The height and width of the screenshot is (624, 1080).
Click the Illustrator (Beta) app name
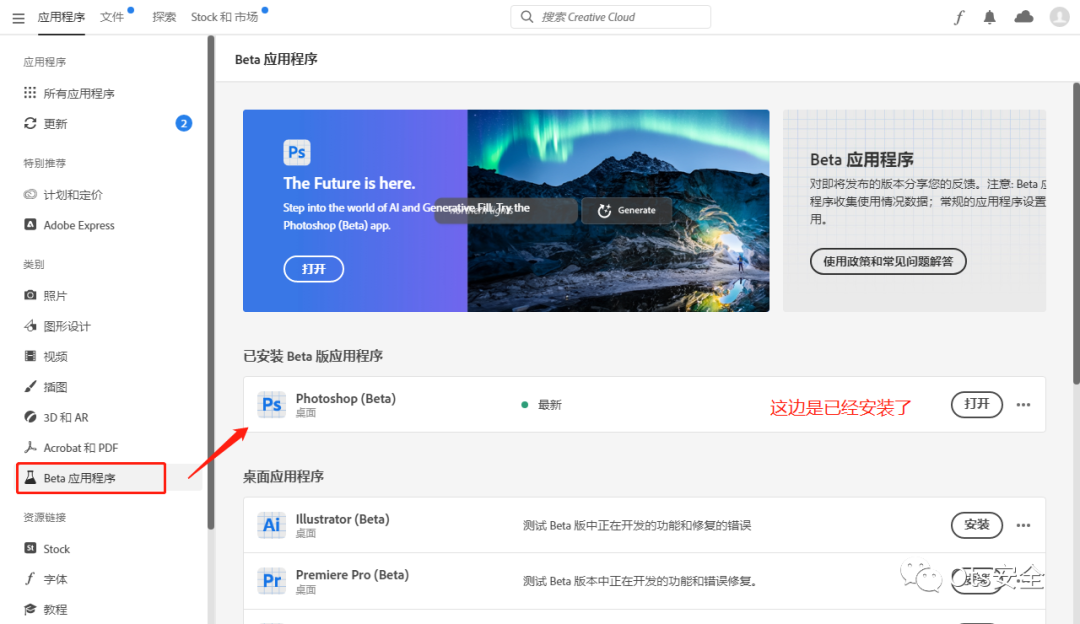tap(342, 519)
